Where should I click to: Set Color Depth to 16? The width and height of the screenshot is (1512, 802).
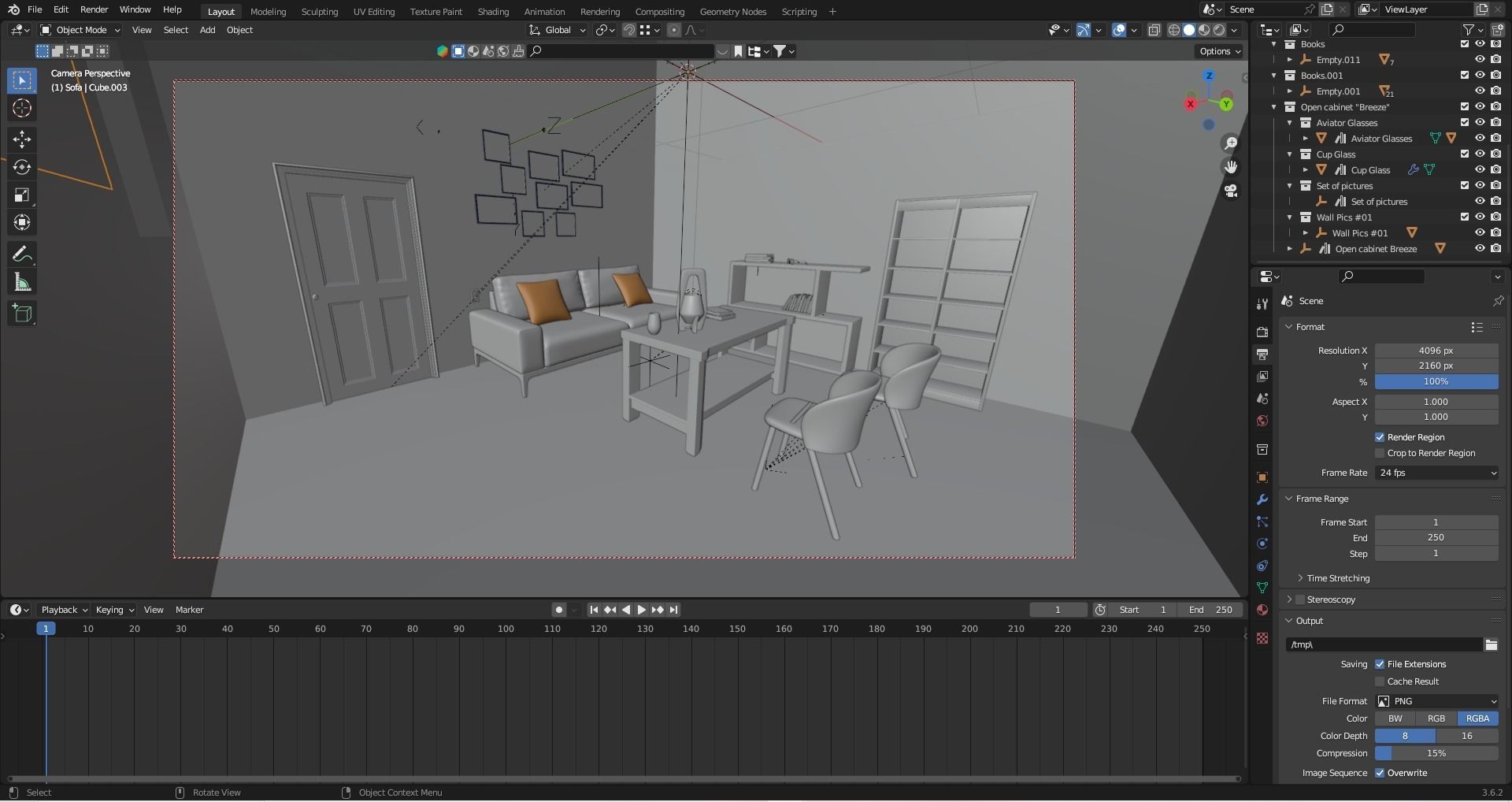tap(1467, 736)
